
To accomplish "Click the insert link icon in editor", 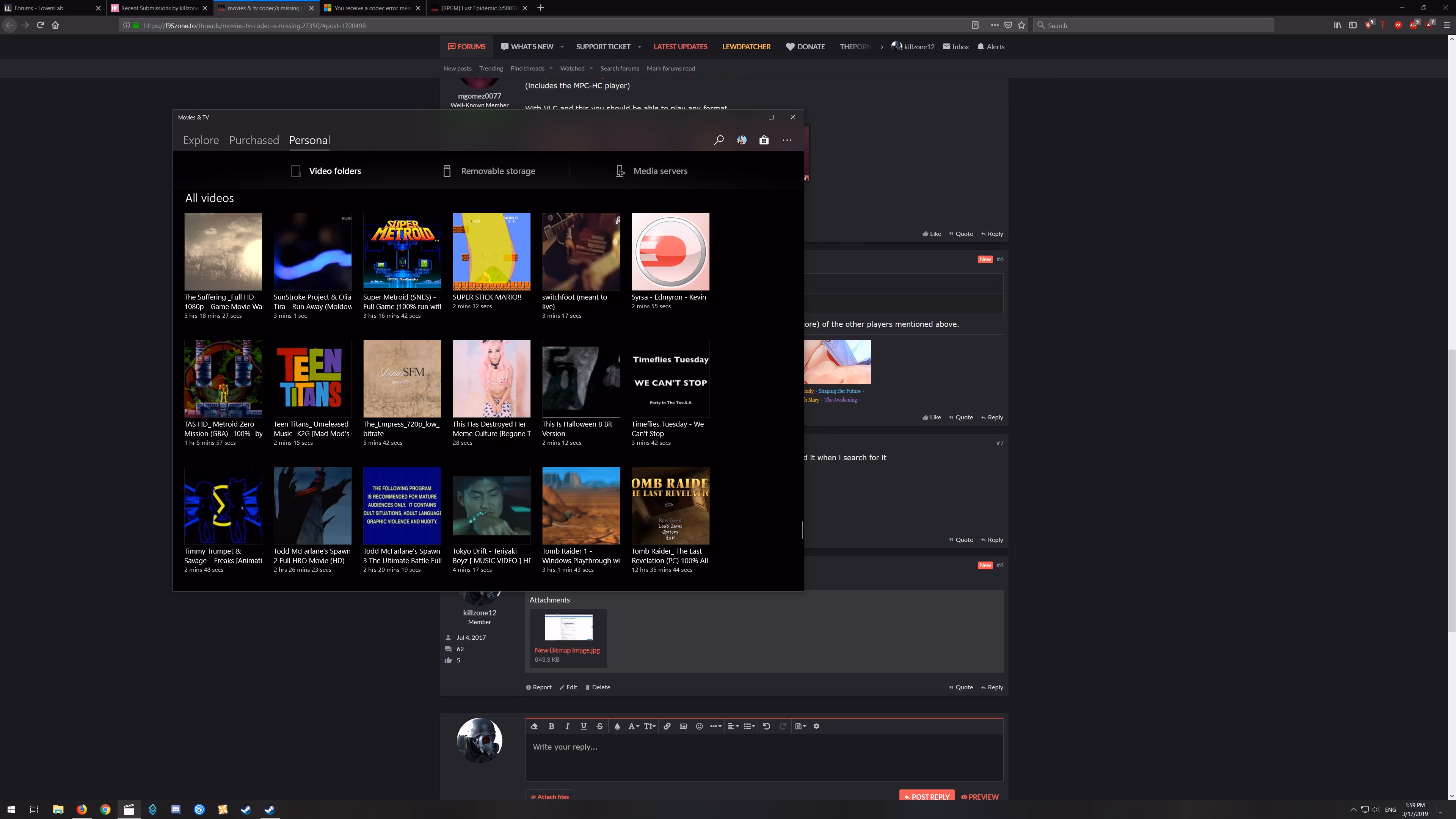I will [x=667, y=726].
